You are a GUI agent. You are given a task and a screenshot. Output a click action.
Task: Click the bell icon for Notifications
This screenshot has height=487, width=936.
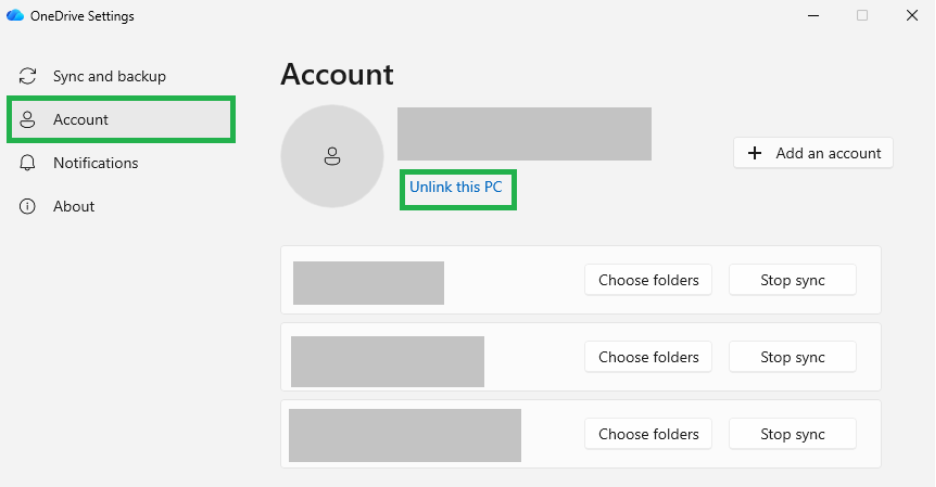[x=27, y=163]
